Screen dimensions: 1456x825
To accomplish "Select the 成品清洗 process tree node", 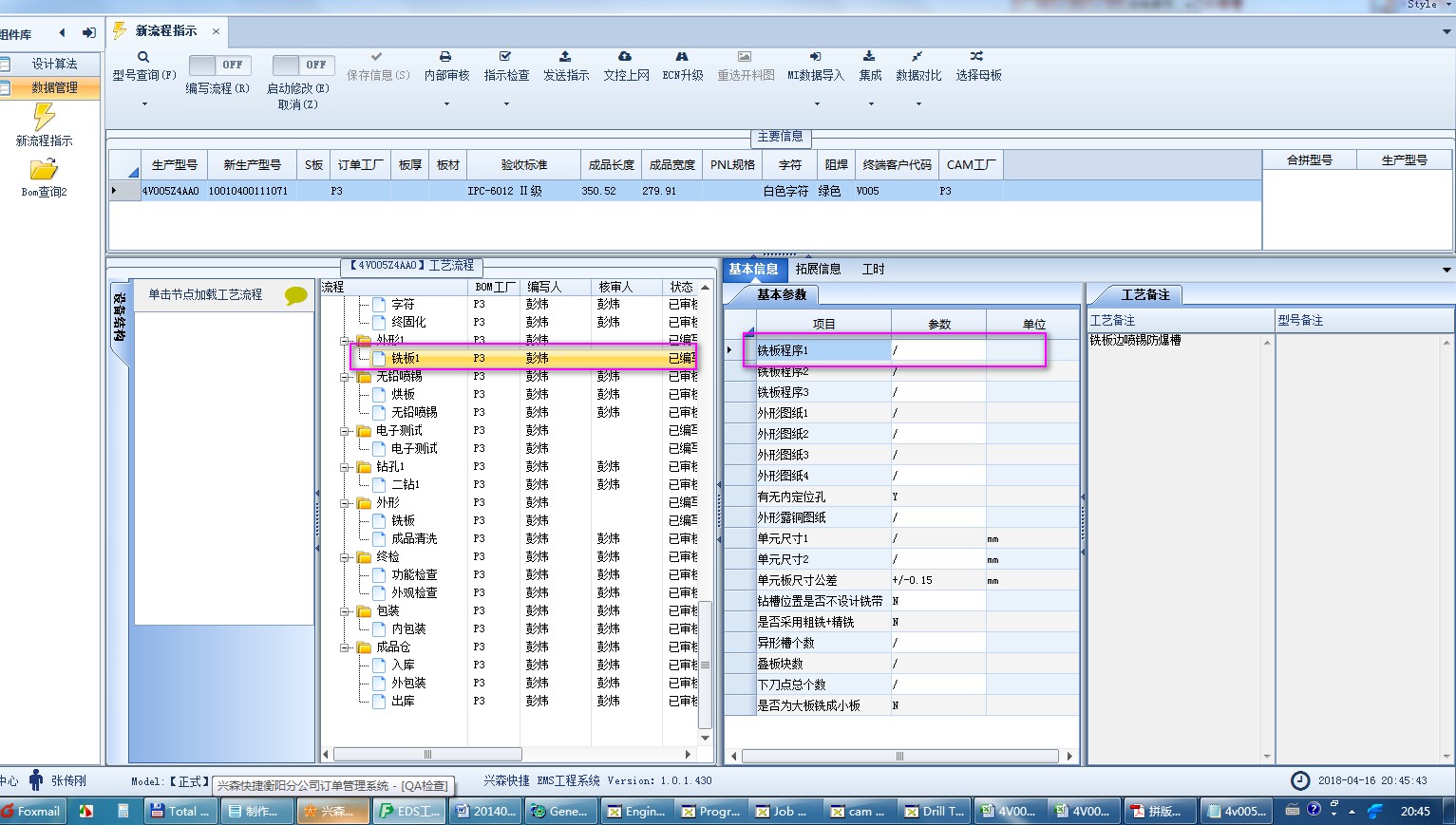I will [414, 539].
